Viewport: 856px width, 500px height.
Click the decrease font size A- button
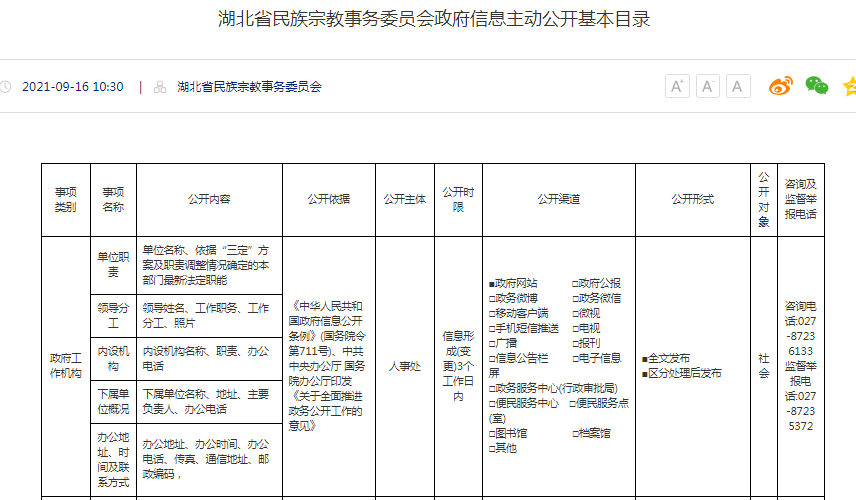click(708, 86)
